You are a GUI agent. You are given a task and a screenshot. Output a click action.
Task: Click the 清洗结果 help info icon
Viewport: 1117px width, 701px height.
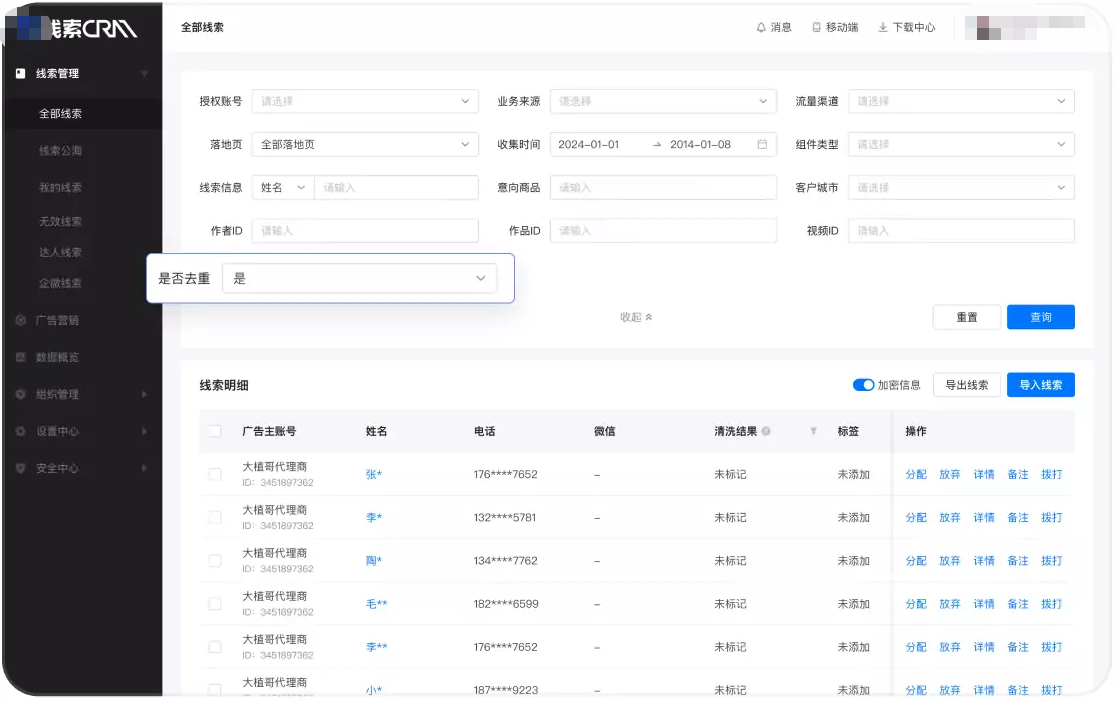point(766,431)
